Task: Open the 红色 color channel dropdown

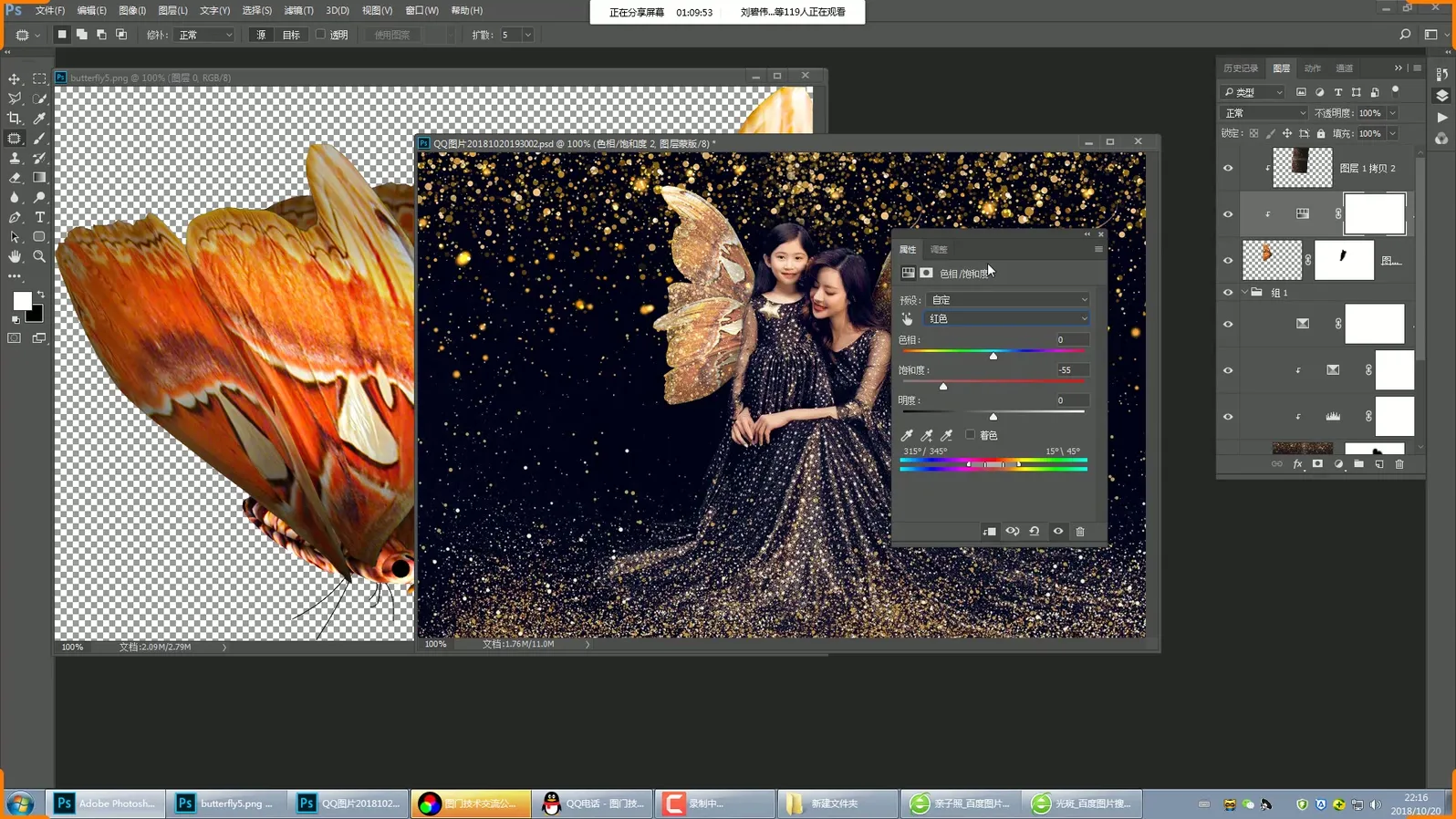Action: [1007, 318]
